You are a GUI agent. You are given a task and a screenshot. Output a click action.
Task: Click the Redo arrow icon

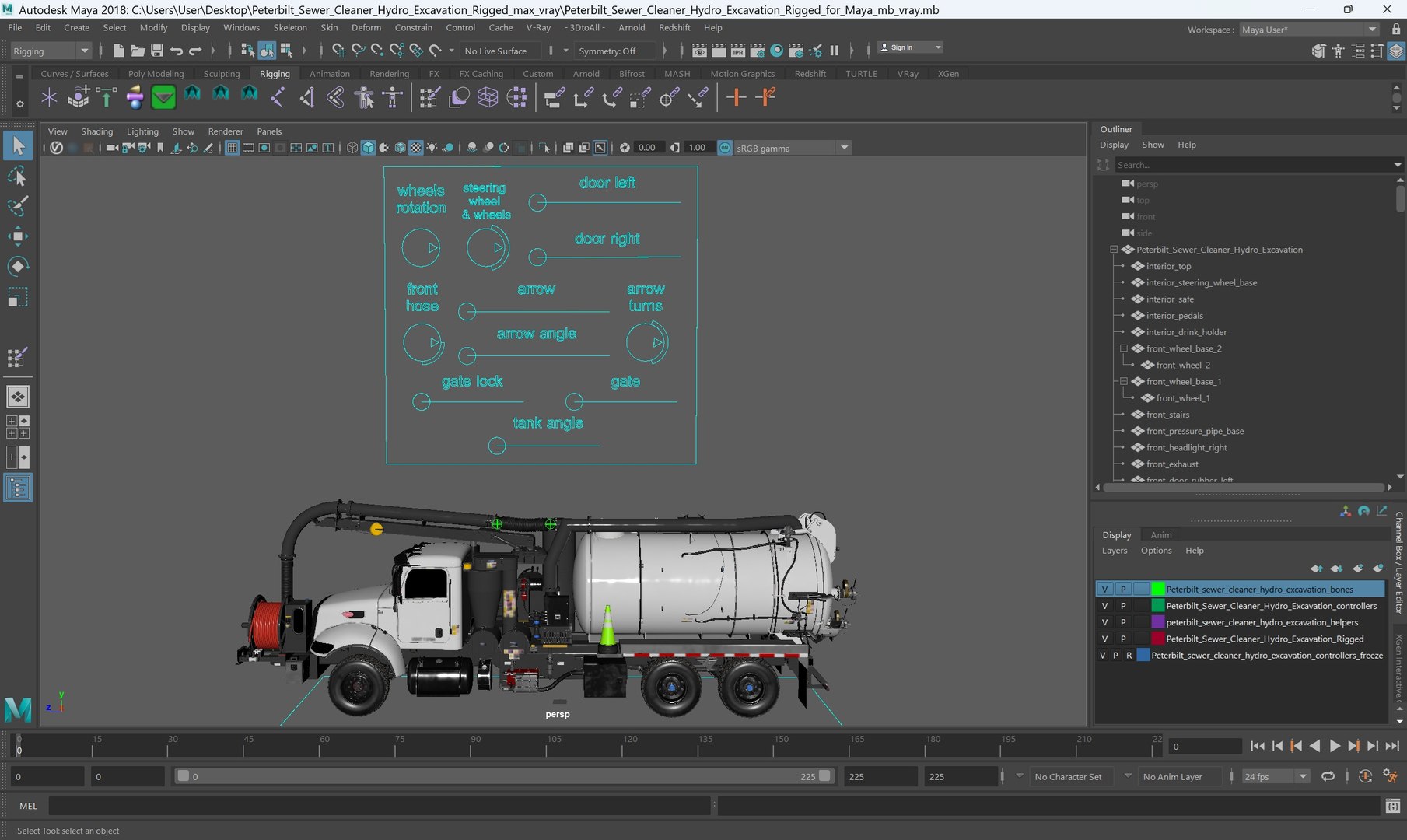tap(195, 51)
